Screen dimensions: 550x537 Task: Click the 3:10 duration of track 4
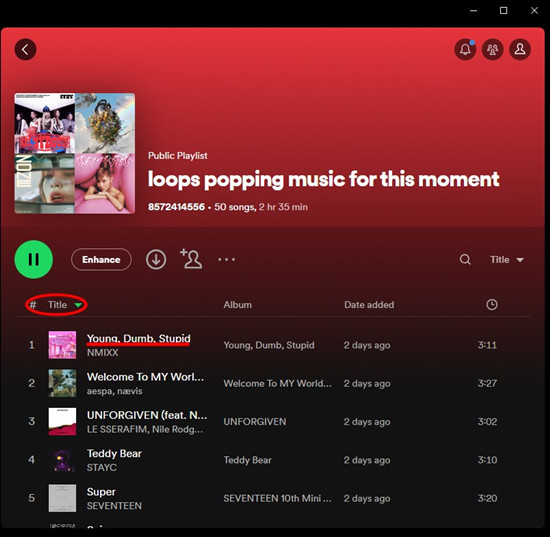point(487,460)
